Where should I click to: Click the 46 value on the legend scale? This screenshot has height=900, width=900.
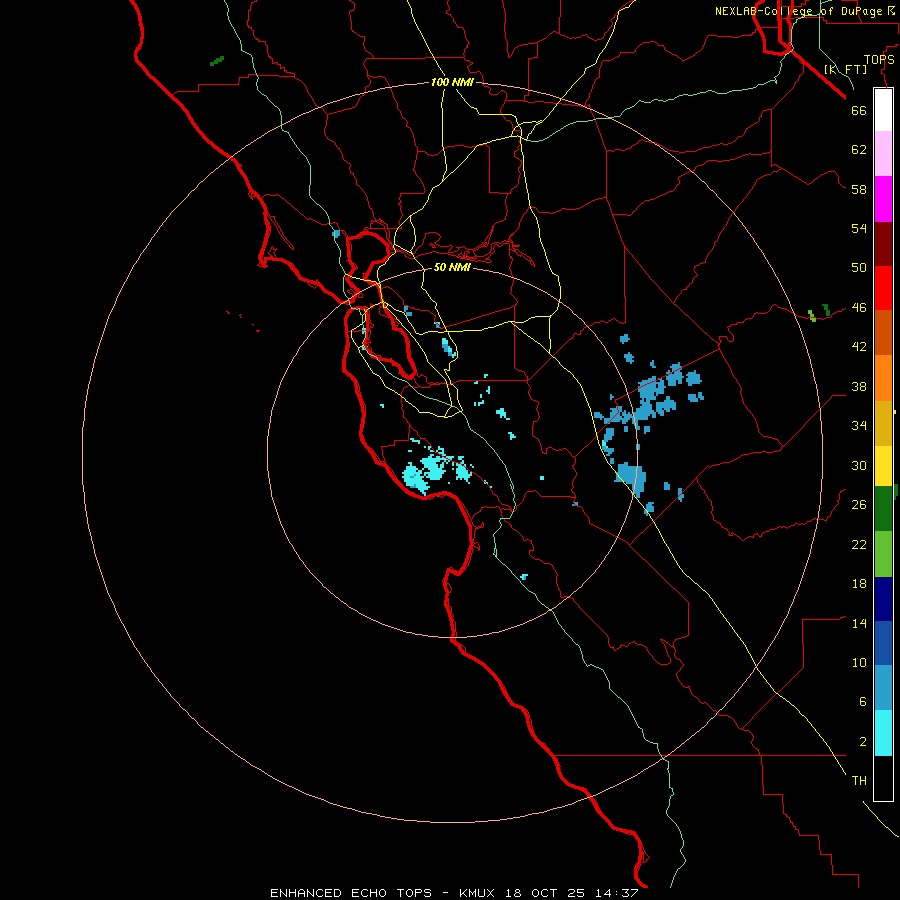[x=859, y=308]
